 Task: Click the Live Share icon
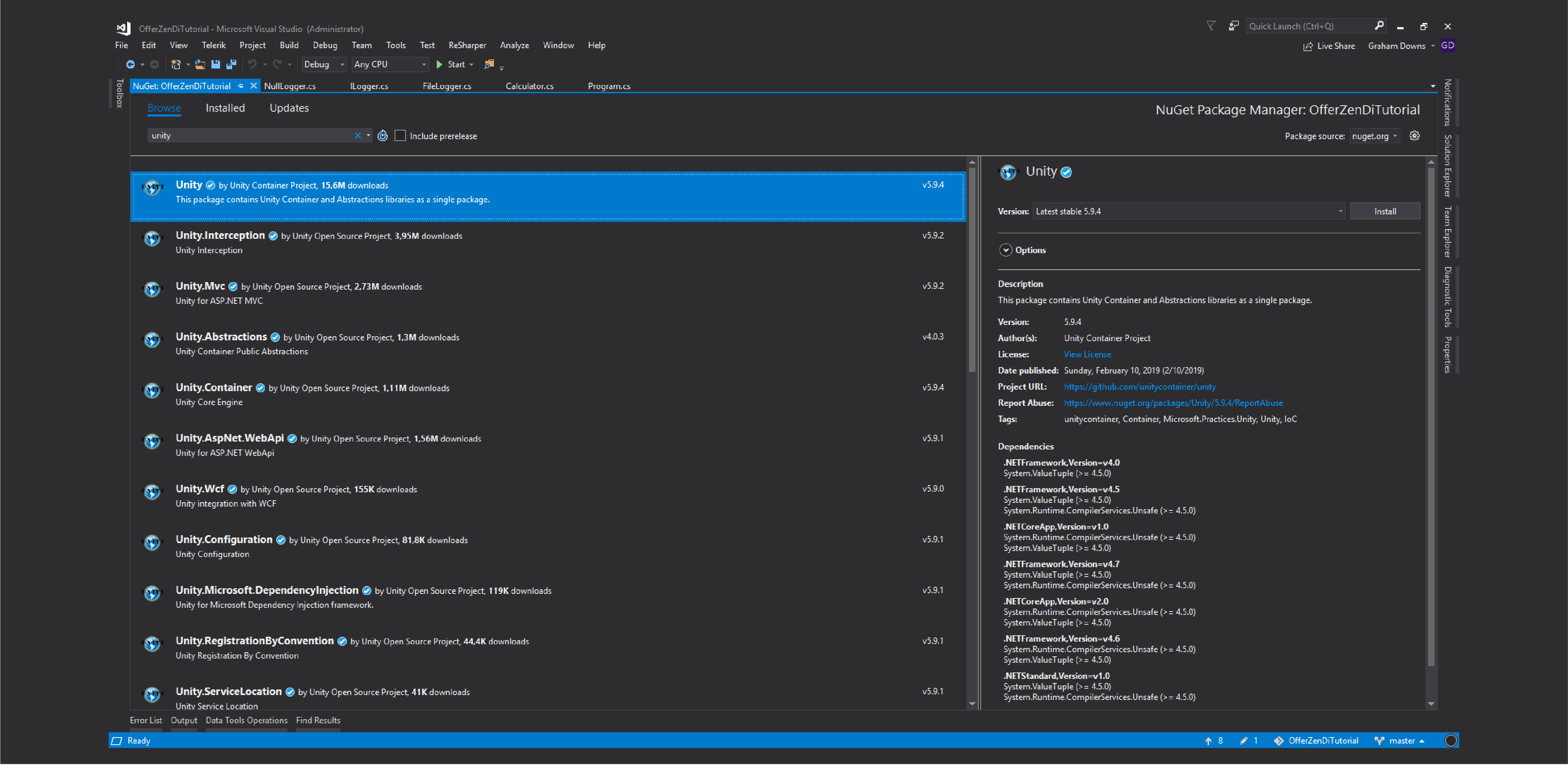[1307, 46]
